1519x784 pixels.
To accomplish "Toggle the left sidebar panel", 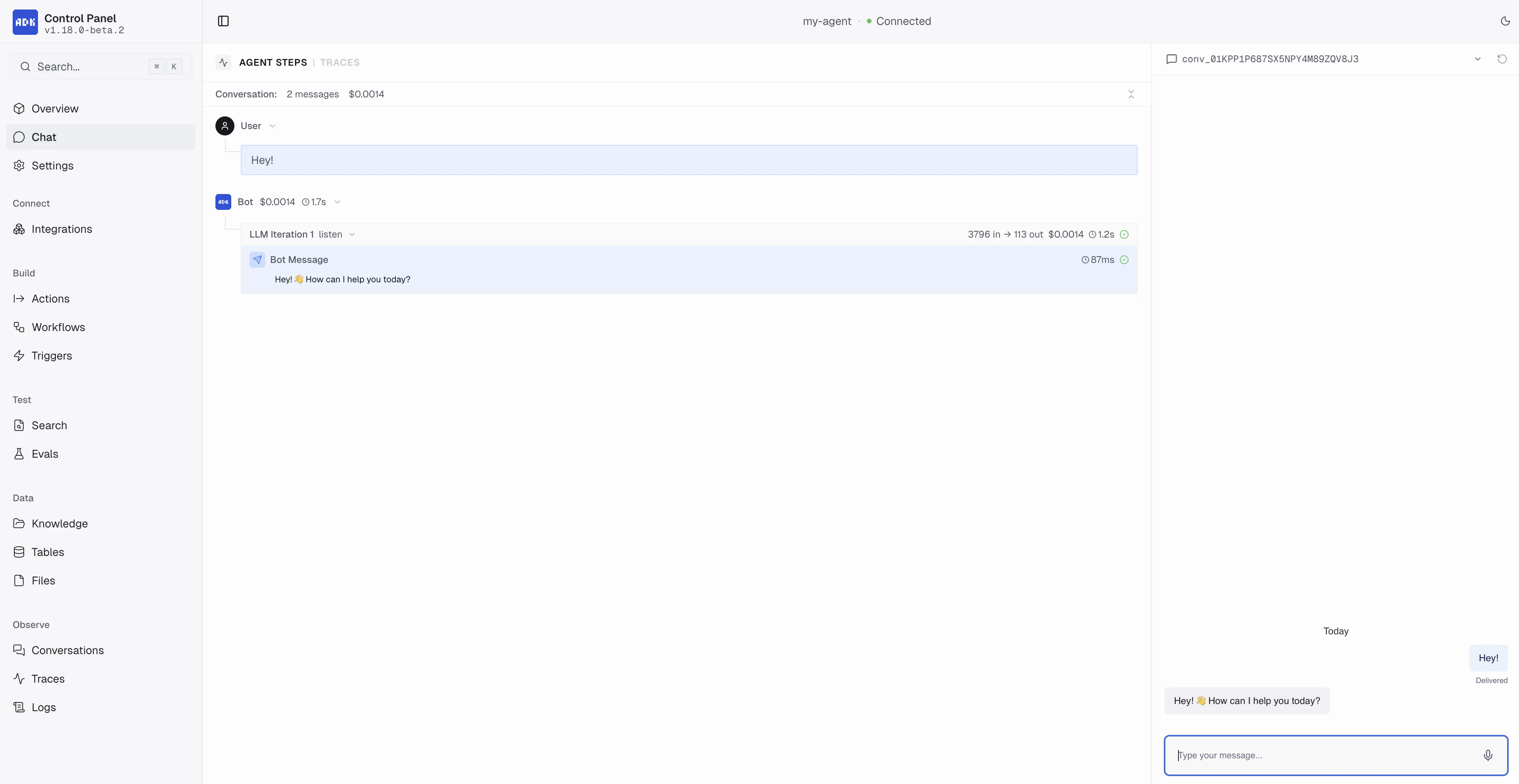I will click(223, 21).
